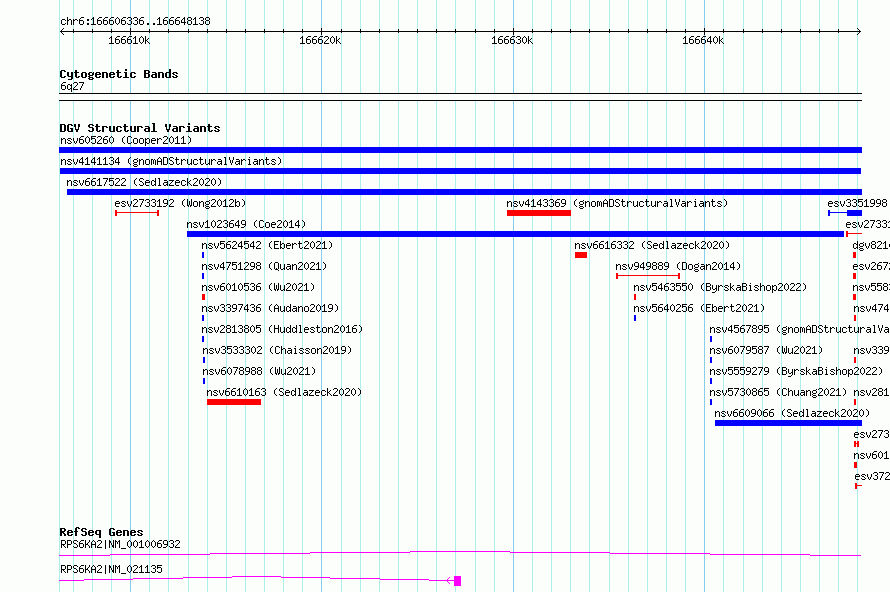
Task: Click the magenta exon block of NM_021135
Action: click(x=457, y=581)
